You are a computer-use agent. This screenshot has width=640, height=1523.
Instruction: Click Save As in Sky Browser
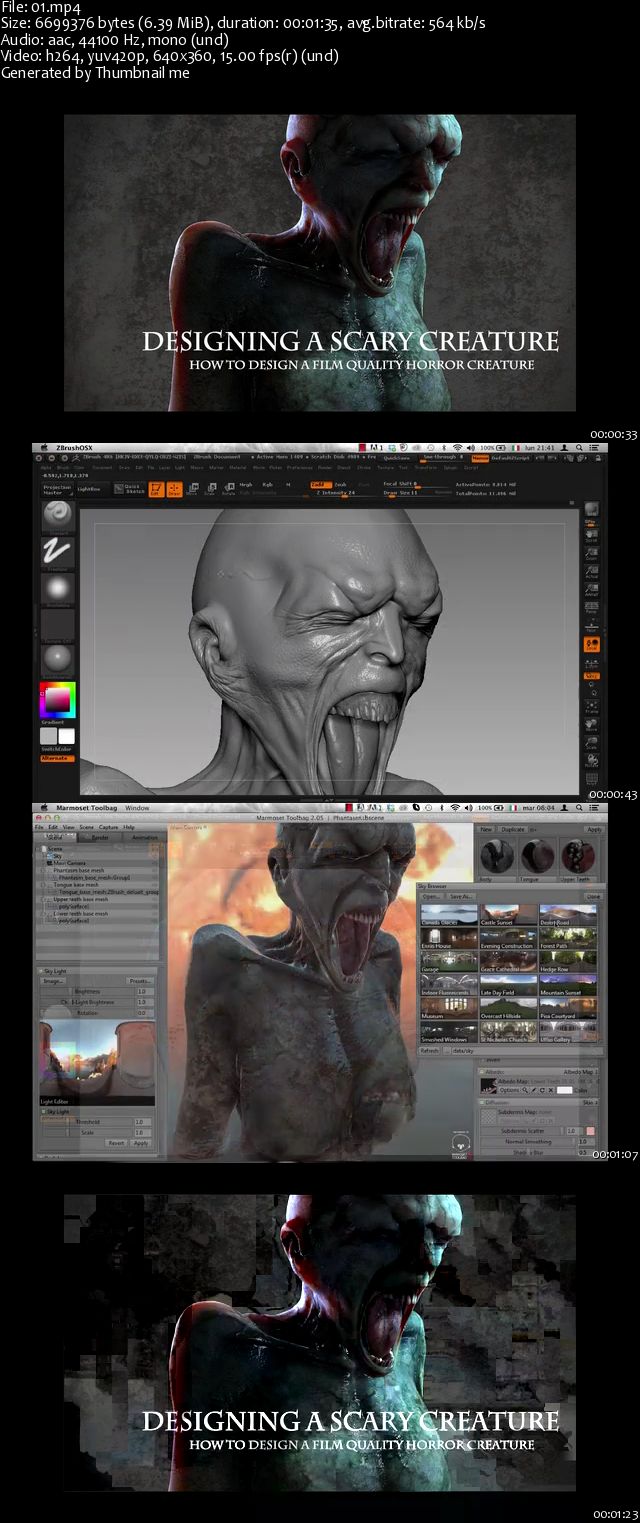pyautogui.click(x=461, y=897)
